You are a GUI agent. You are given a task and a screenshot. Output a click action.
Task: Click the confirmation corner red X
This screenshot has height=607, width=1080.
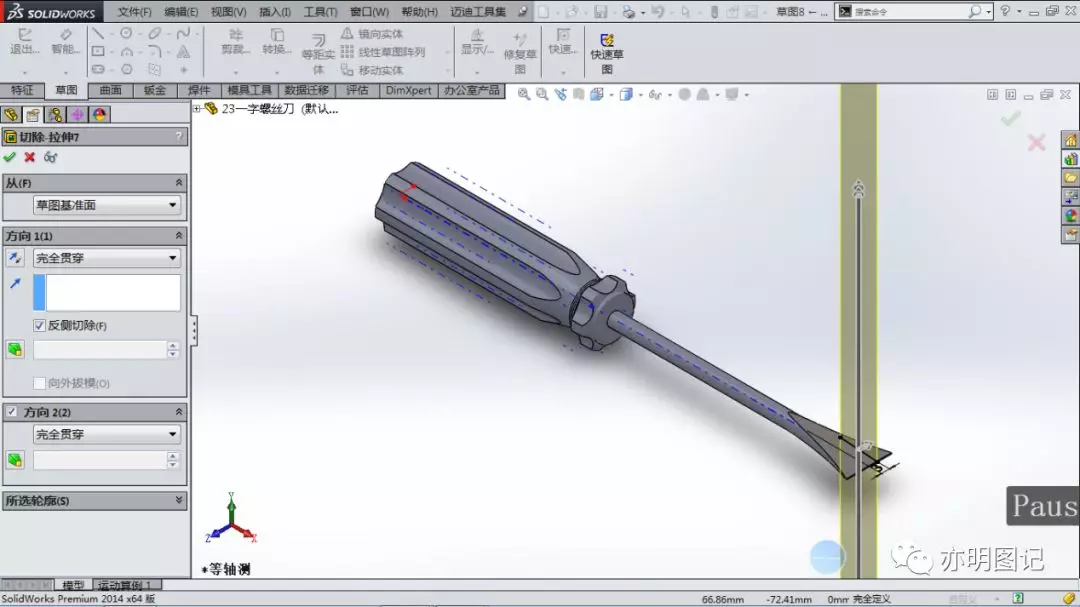coord(1036,143)
